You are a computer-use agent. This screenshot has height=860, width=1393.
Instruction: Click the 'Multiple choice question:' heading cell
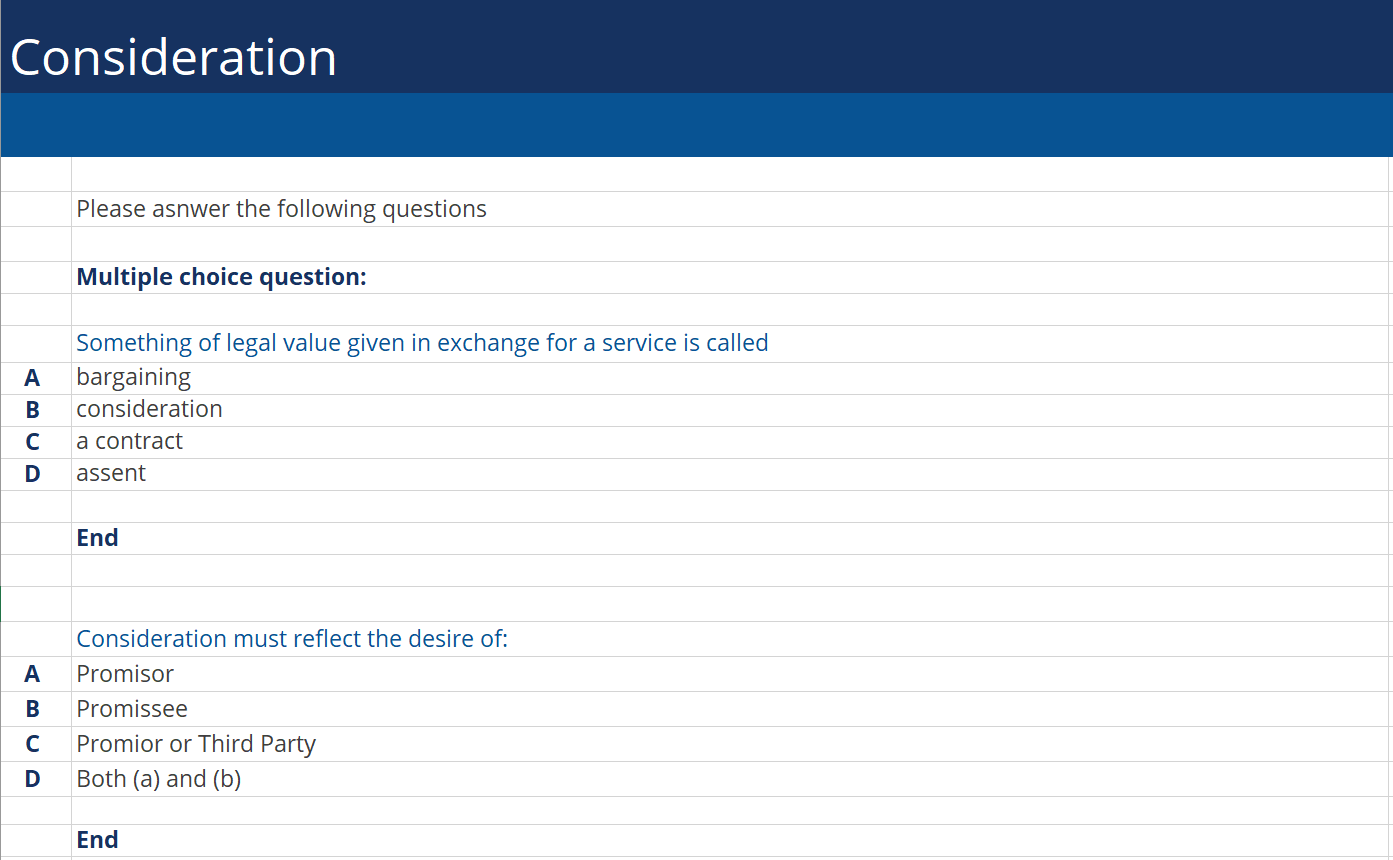tap(221, 277)
